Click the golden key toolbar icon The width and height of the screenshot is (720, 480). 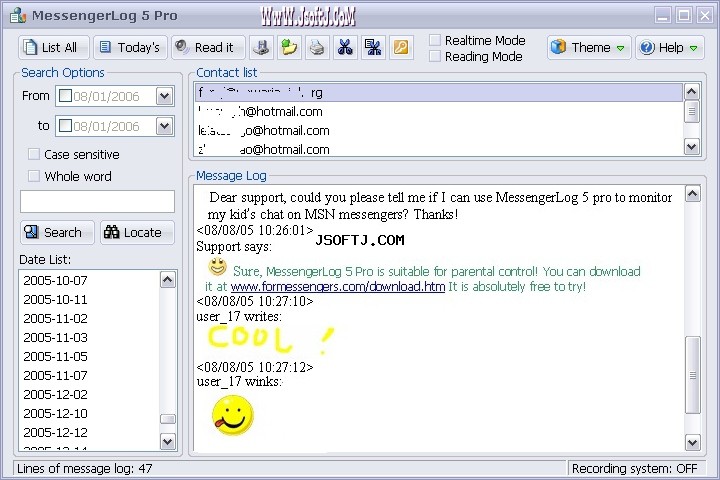click(401, 47)
